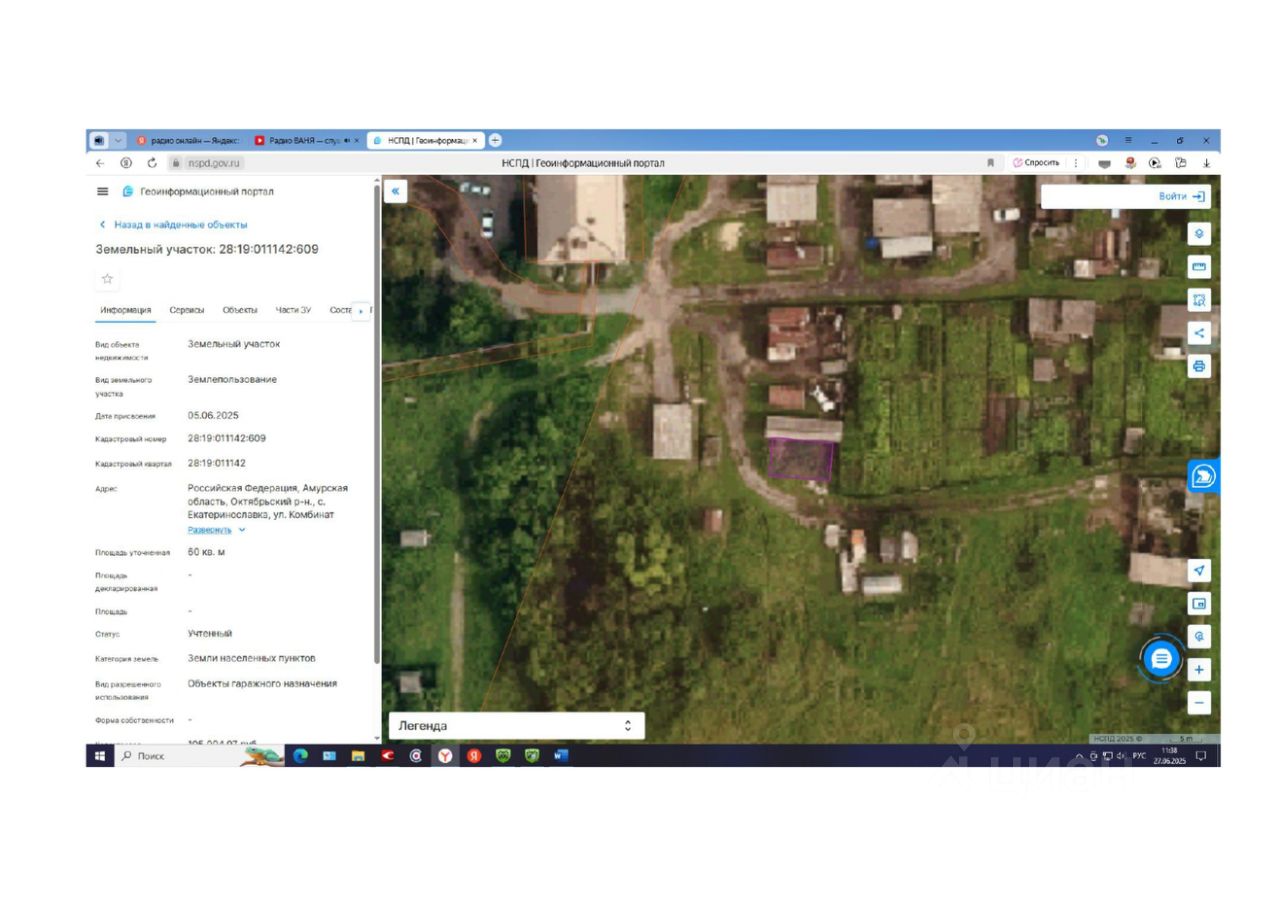Screen dimensions: 1280x904
Task: Open Microsoft Edge from taskbar
Action: point(300,756)
